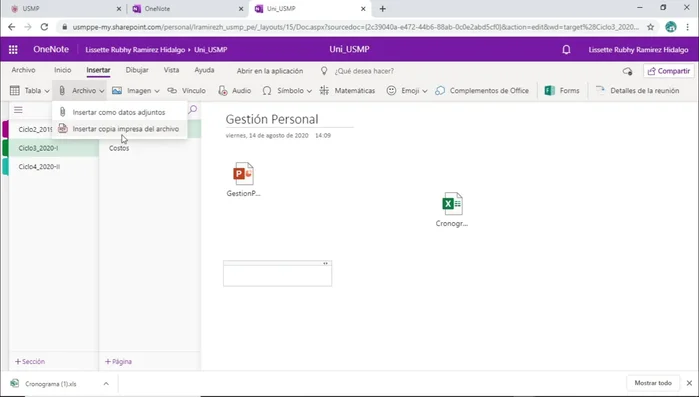Expand the Tabla dropdown arrow
699x397 pixels.
[47, 91]
